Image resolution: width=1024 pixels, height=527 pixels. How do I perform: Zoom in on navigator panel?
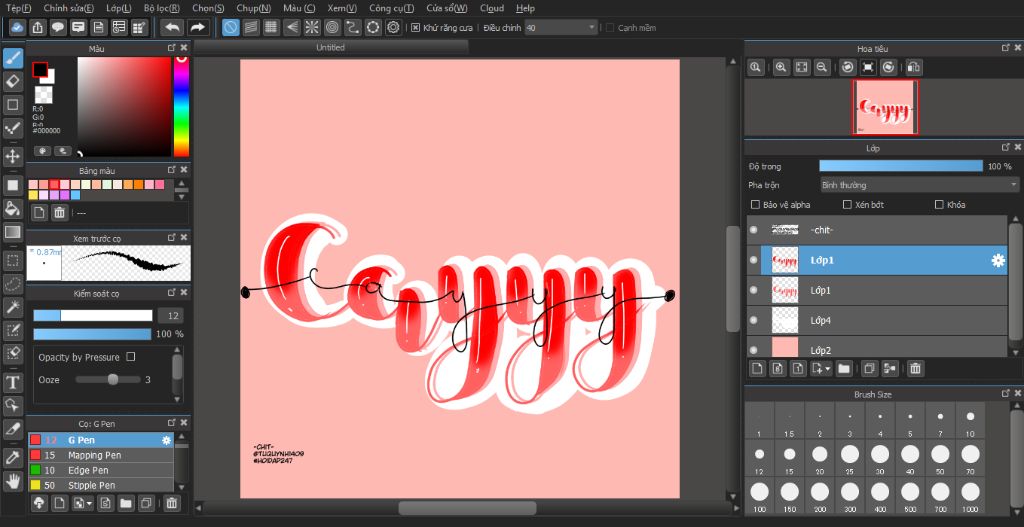tap(780, 67)
